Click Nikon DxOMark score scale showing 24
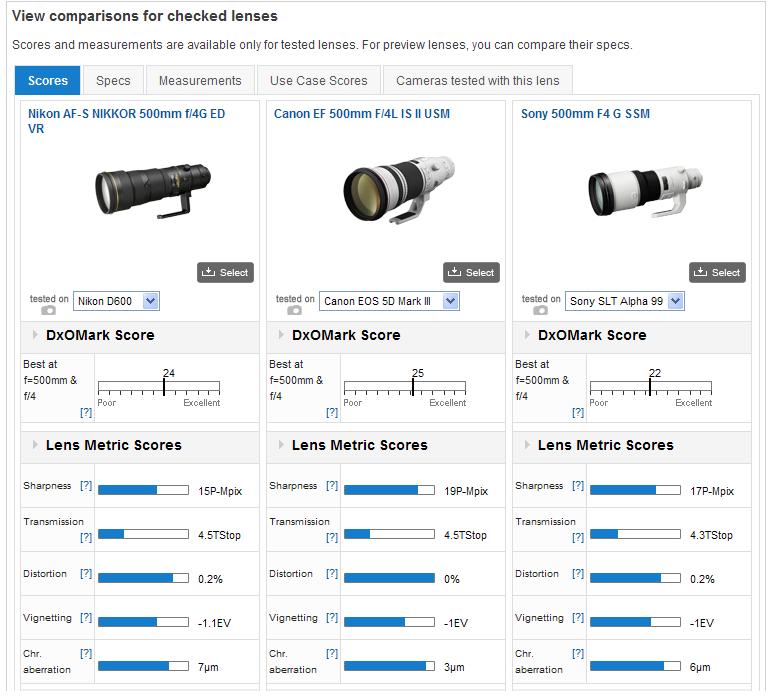This screenshot has width=772, height=697. coord(159,387)
